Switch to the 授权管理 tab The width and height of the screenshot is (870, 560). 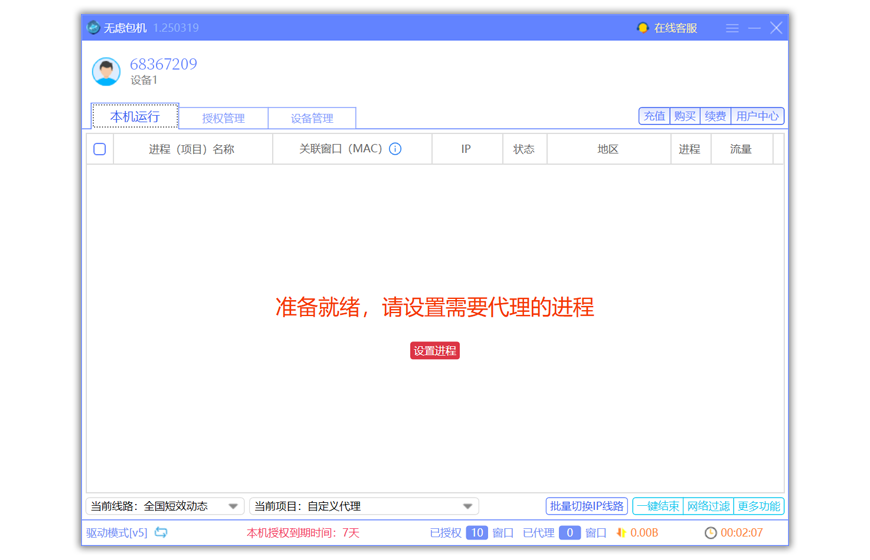[x=223, y=118]
